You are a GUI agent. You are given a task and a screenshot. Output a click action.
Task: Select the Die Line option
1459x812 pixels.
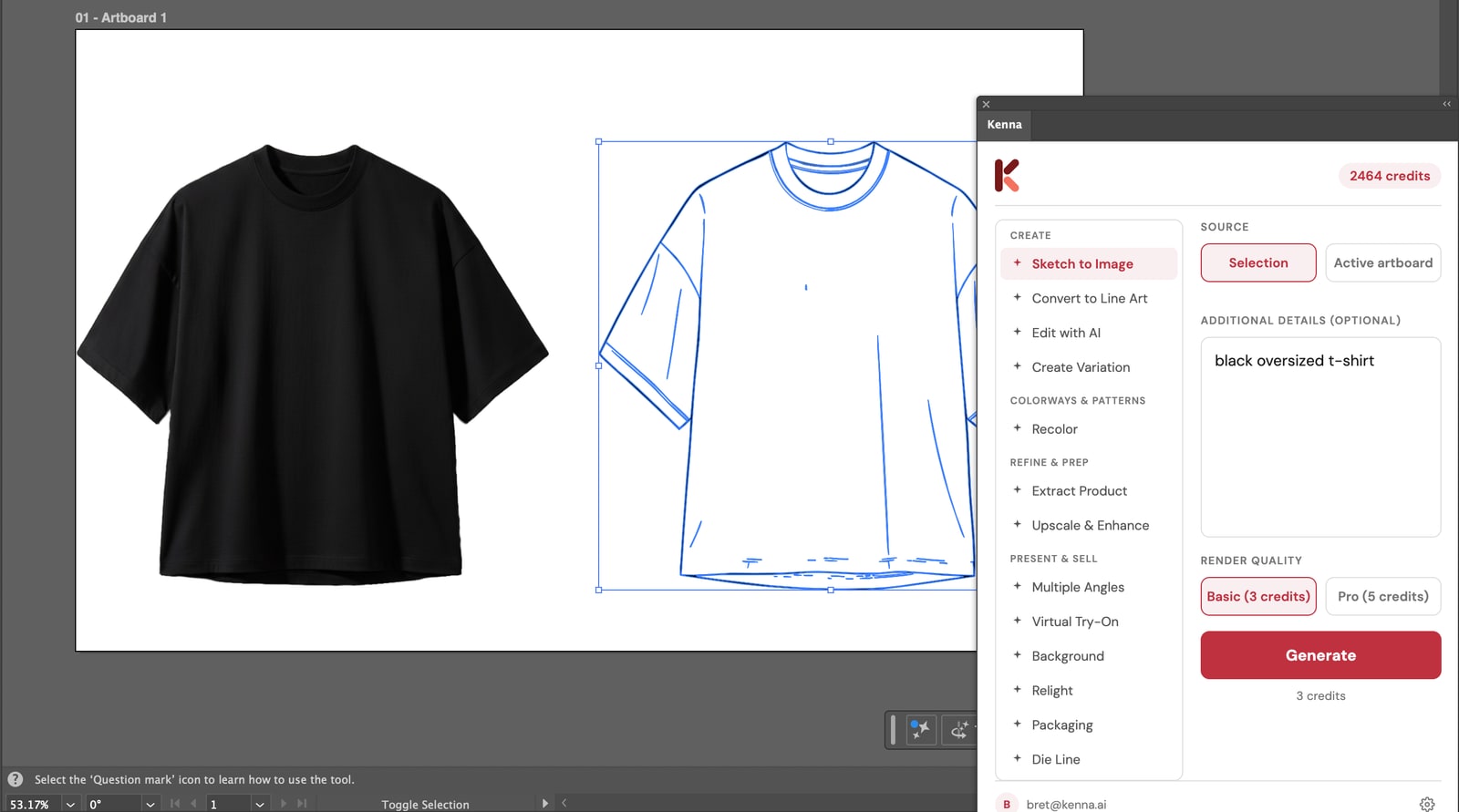[1089, 759]
